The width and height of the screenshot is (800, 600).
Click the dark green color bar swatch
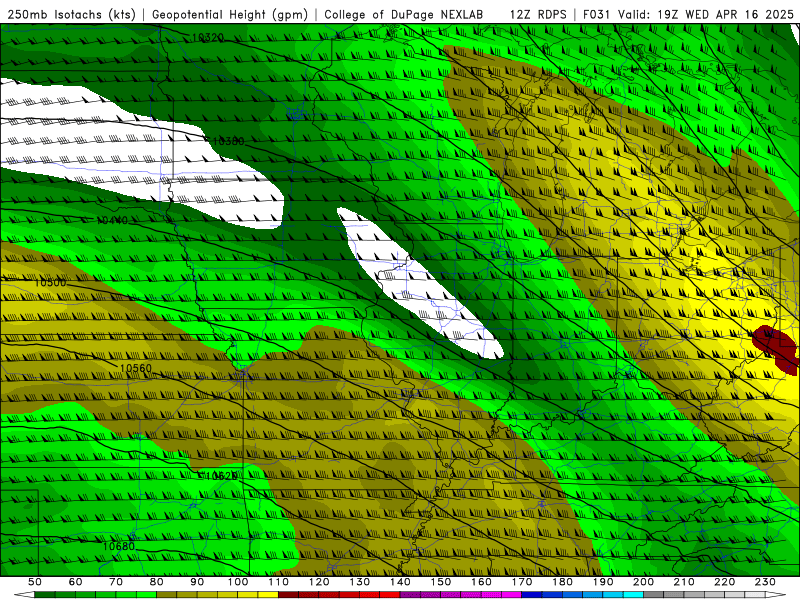click(45, 595)
